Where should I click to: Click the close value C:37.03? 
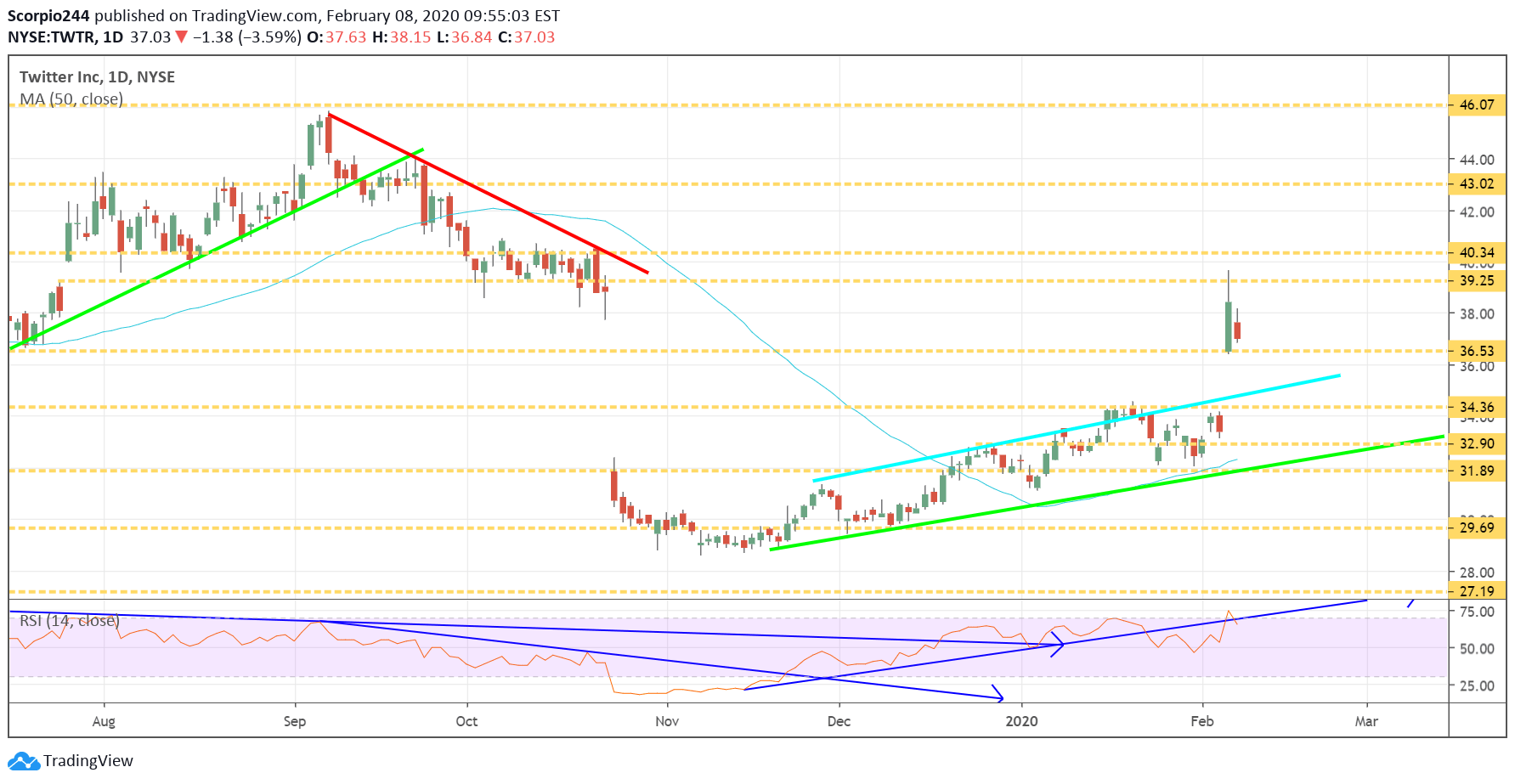click(527, 37)
